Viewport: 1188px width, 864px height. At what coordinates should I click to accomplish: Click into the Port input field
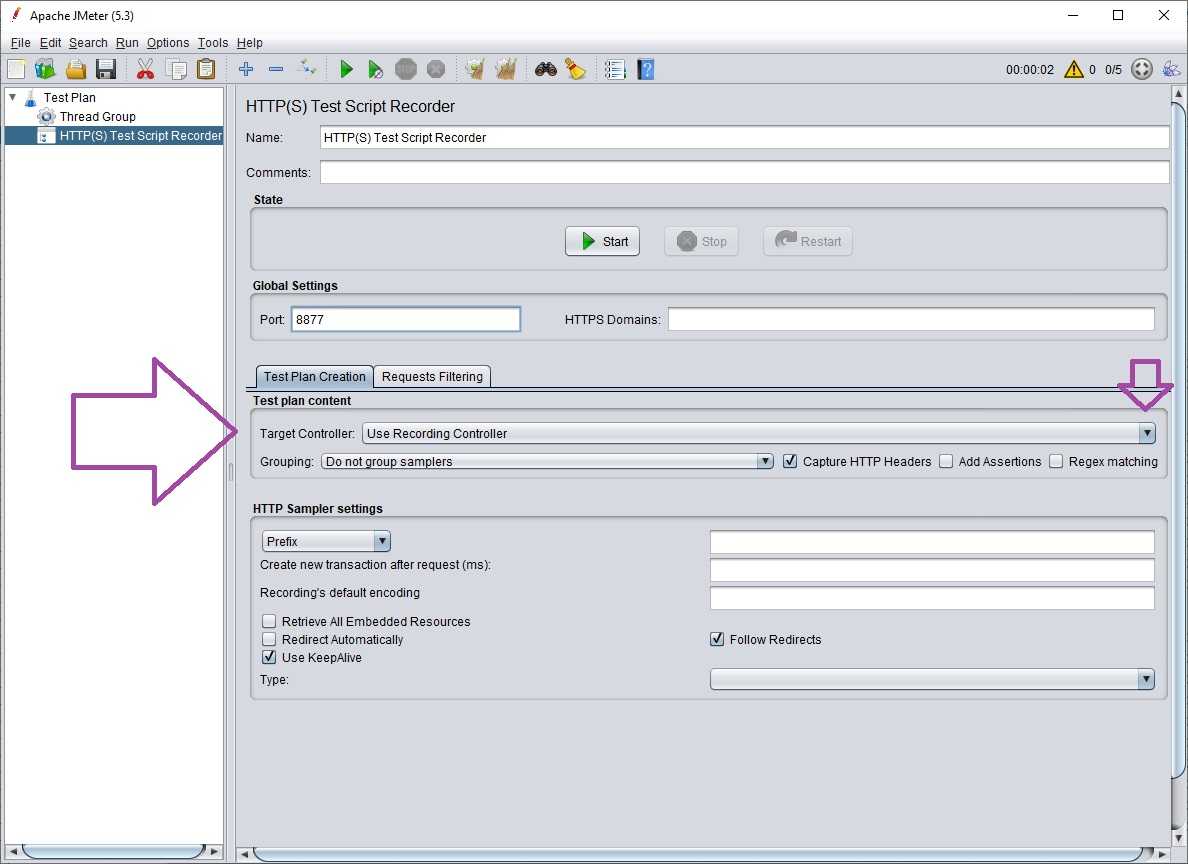pos(405,319)
